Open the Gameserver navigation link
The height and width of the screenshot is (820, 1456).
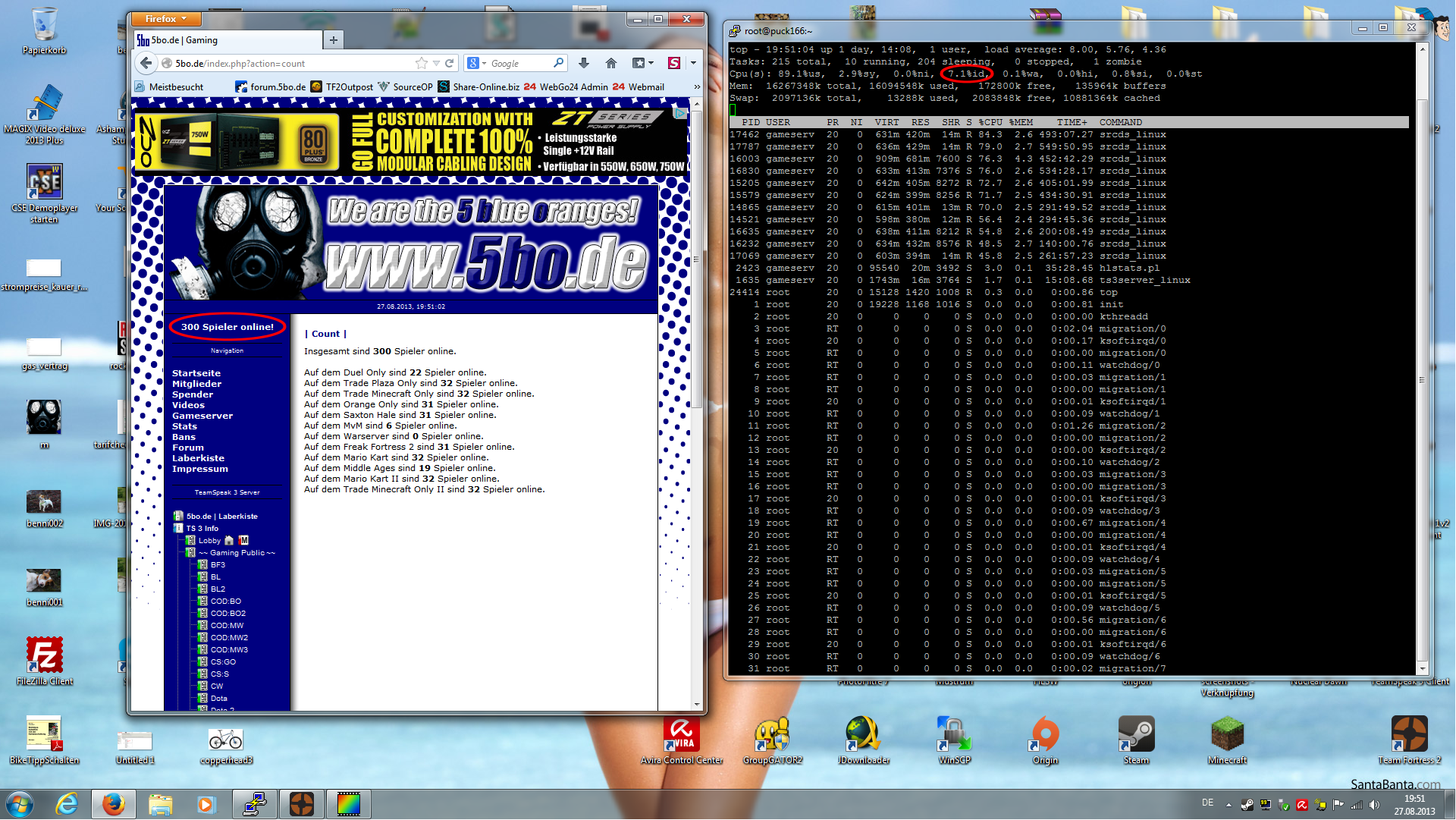tap(202, 416)
